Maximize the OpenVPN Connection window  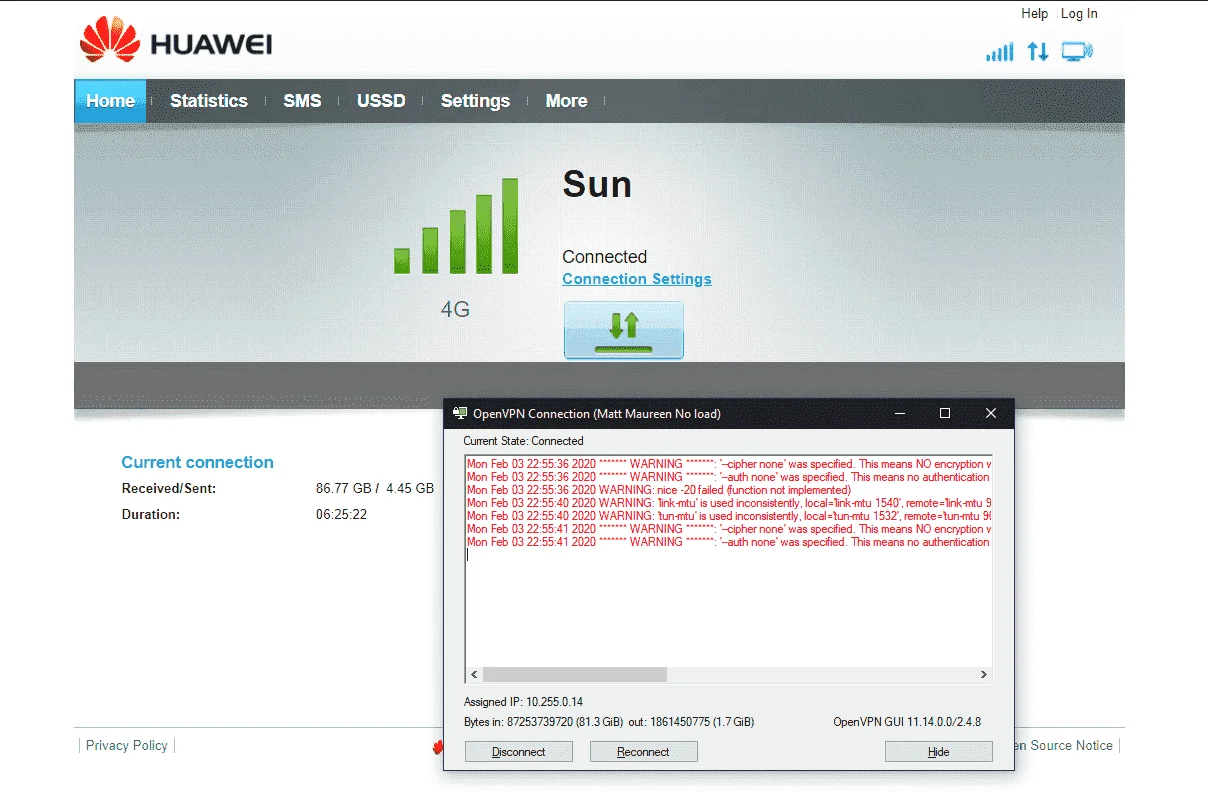click(945, 413)
